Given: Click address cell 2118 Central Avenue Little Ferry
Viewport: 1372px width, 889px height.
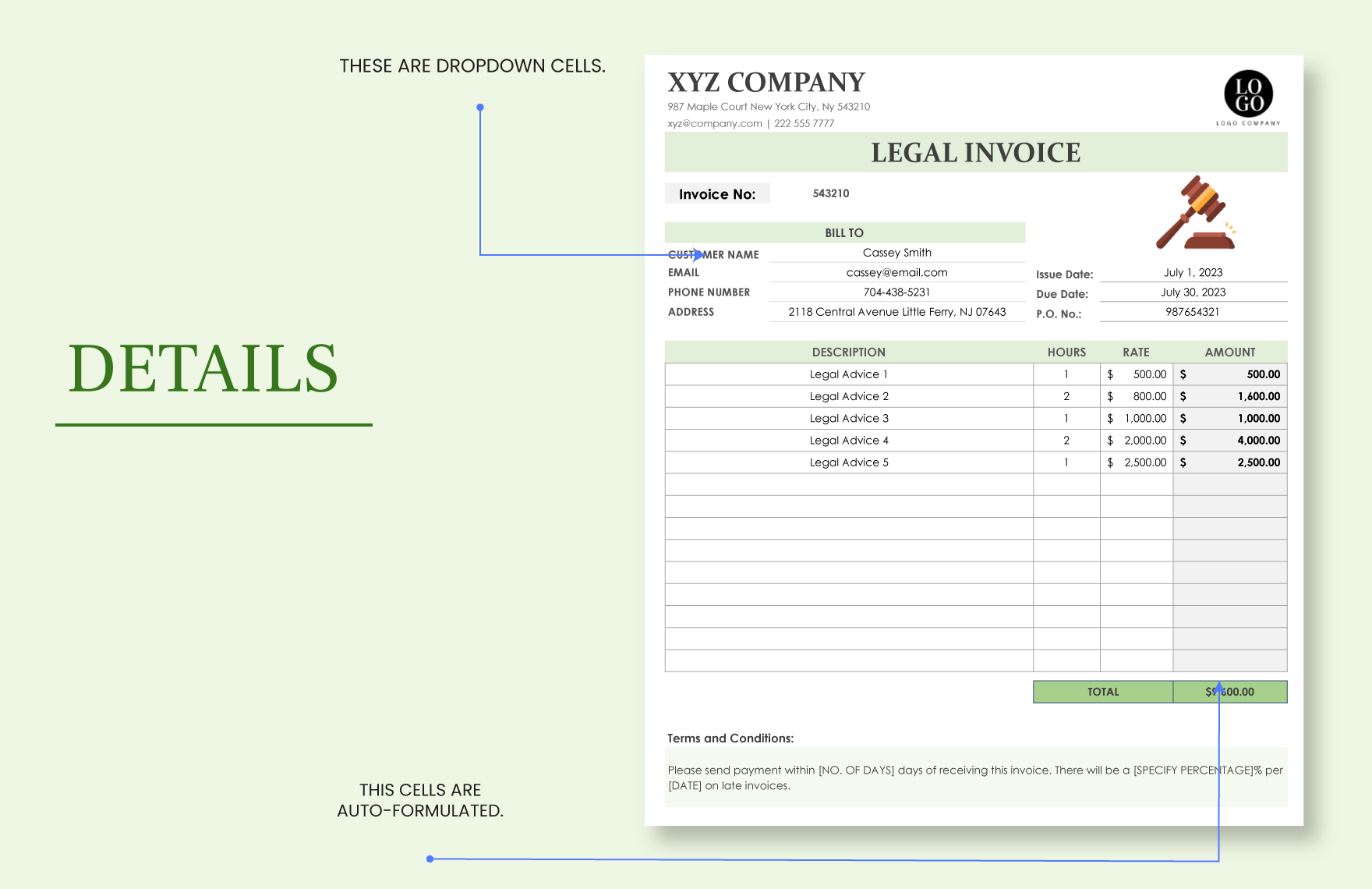Looking at the screenshot, I should tap(897, 311).
